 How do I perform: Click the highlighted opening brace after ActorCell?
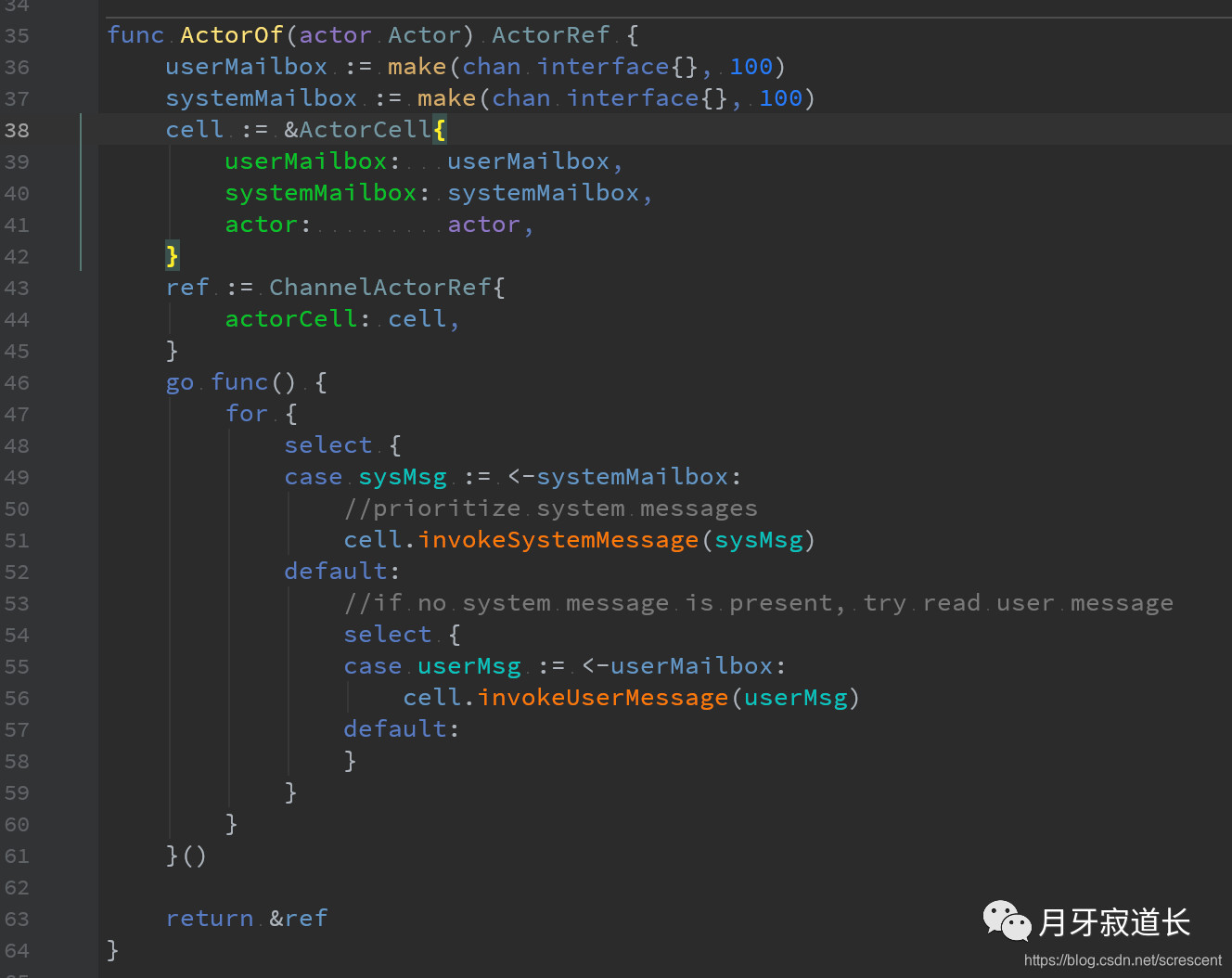440,130
